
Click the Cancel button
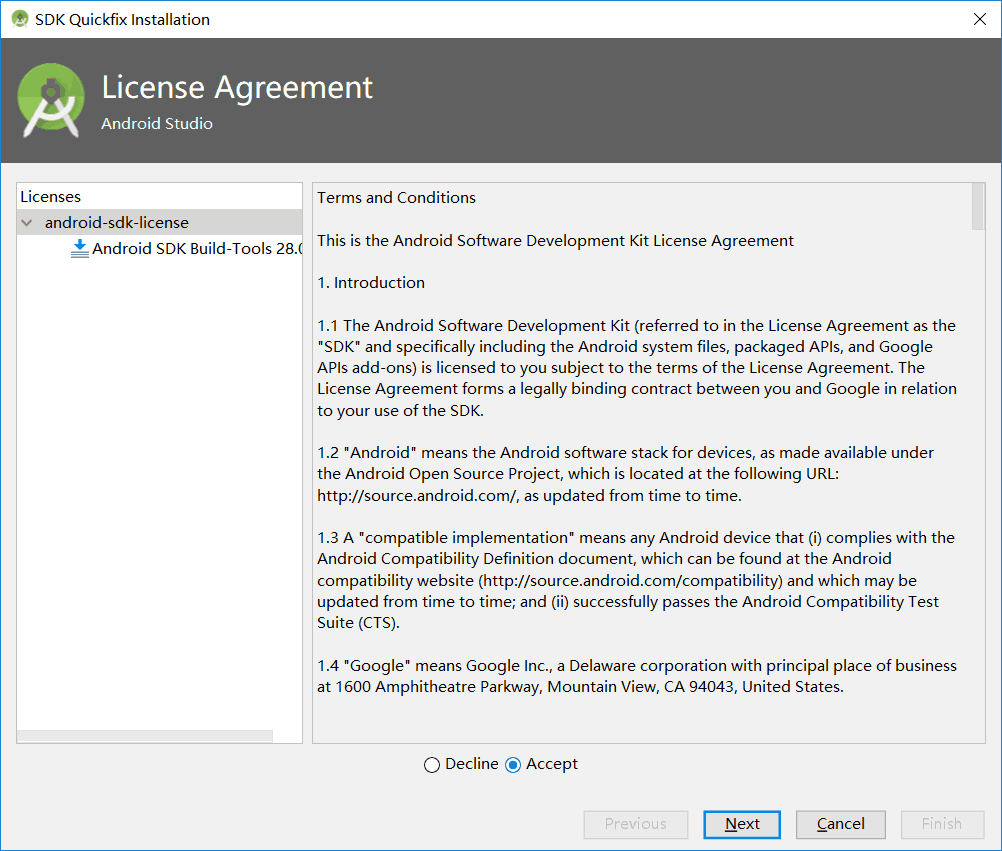pos(840,824)
